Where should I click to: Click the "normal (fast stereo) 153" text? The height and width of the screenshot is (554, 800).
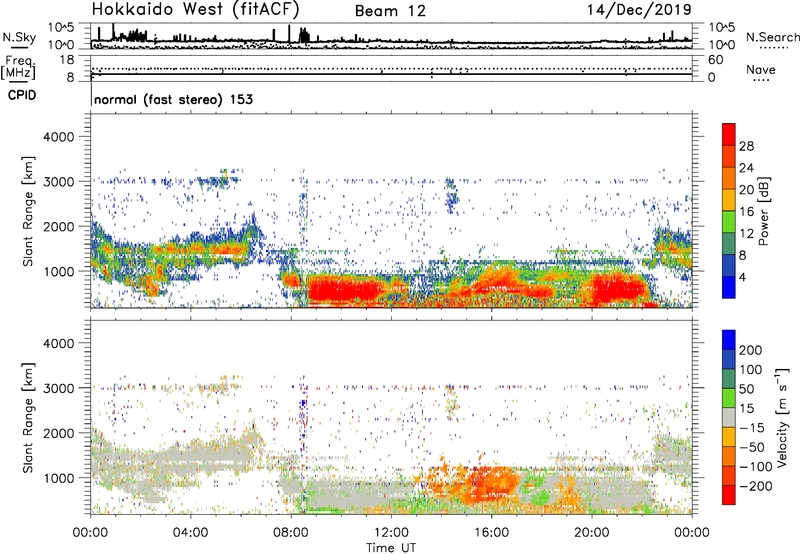point(173,99)
